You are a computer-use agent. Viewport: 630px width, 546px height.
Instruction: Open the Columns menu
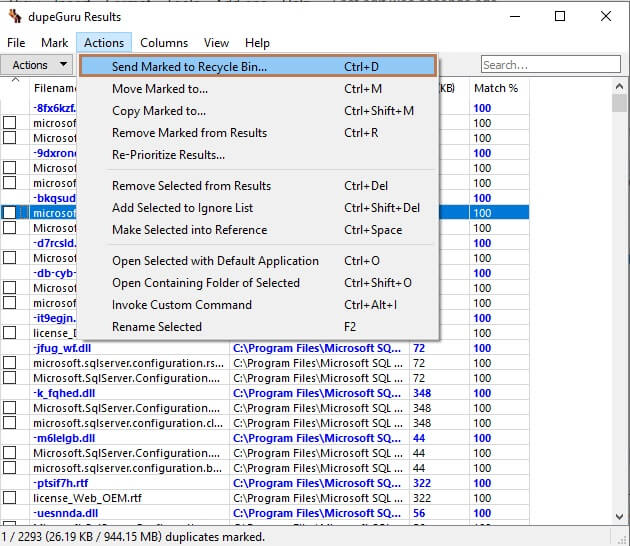pyautogui.click(x=164, y=43)
